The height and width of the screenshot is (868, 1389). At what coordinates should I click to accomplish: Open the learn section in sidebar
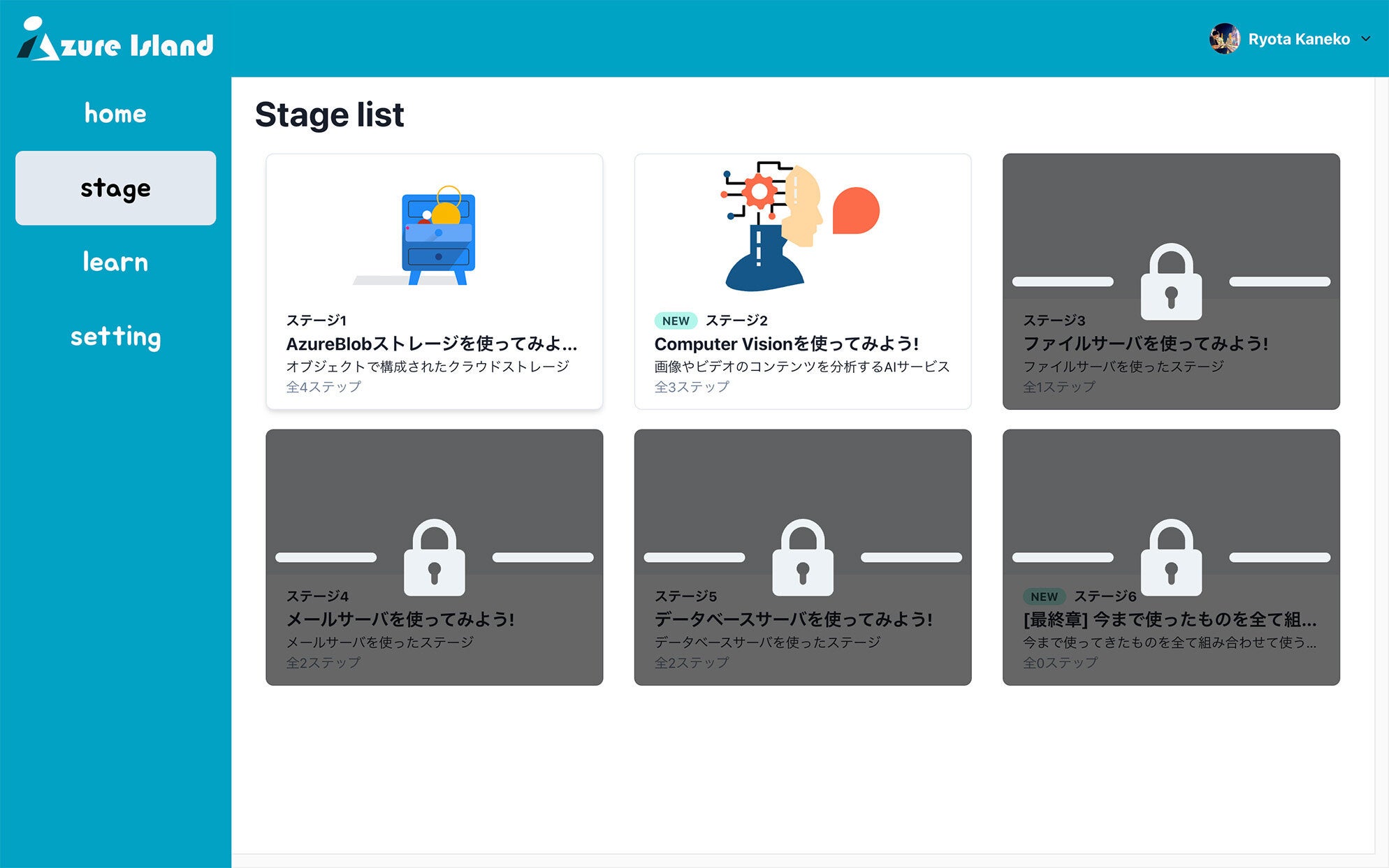115,263
